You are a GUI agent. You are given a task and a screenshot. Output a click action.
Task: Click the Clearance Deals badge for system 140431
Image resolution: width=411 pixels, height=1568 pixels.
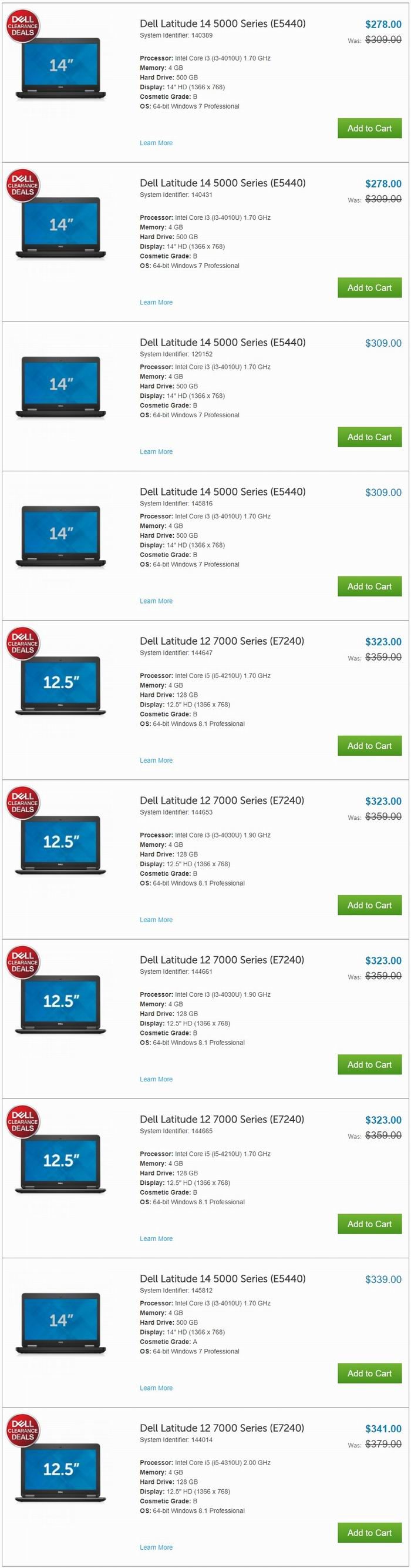point(23,186)
